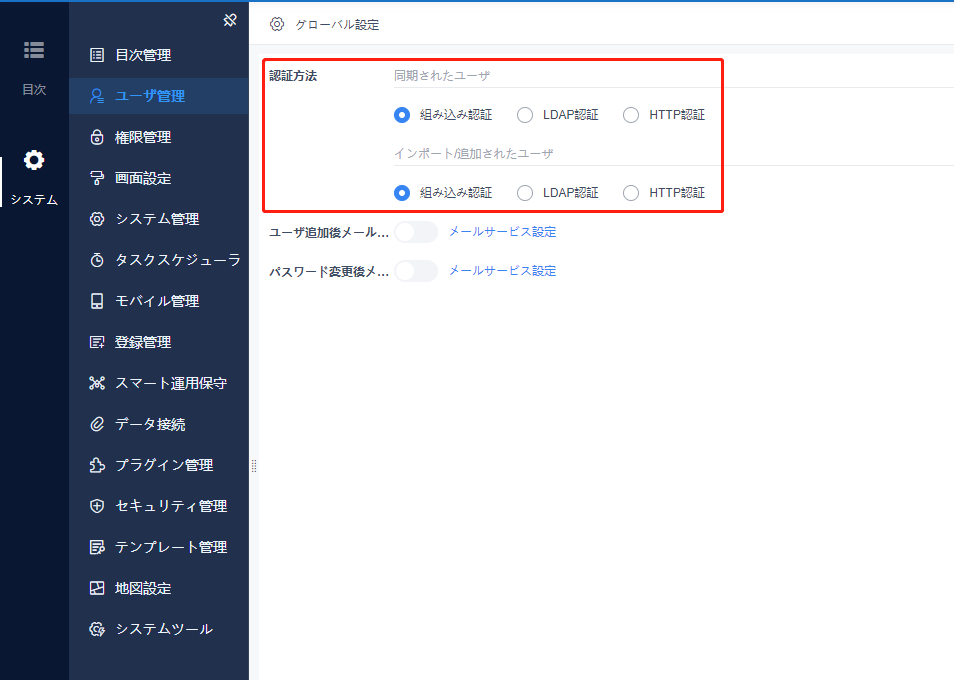
Task: Click the ユーザ追加後メール… label
Action: click(x=329, y=232)
